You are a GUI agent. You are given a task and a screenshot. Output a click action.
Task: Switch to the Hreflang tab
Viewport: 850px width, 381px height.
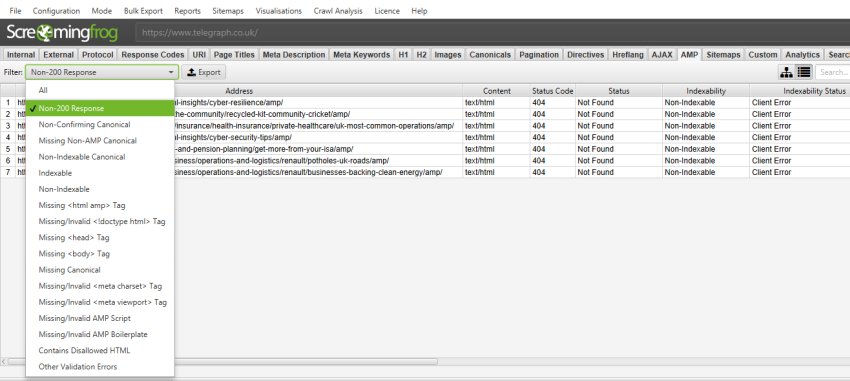(x=628, y=55)
